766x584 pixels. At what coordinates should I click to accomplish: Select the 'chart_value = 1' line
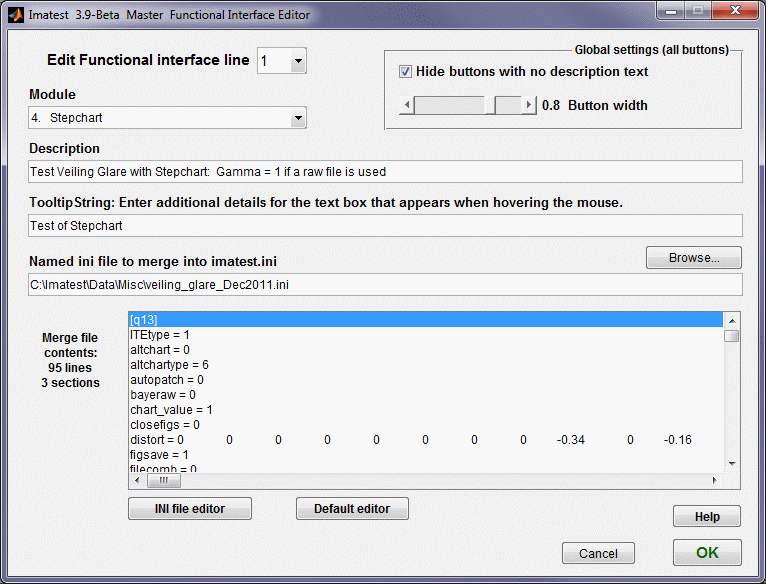(x=426, y=410)
